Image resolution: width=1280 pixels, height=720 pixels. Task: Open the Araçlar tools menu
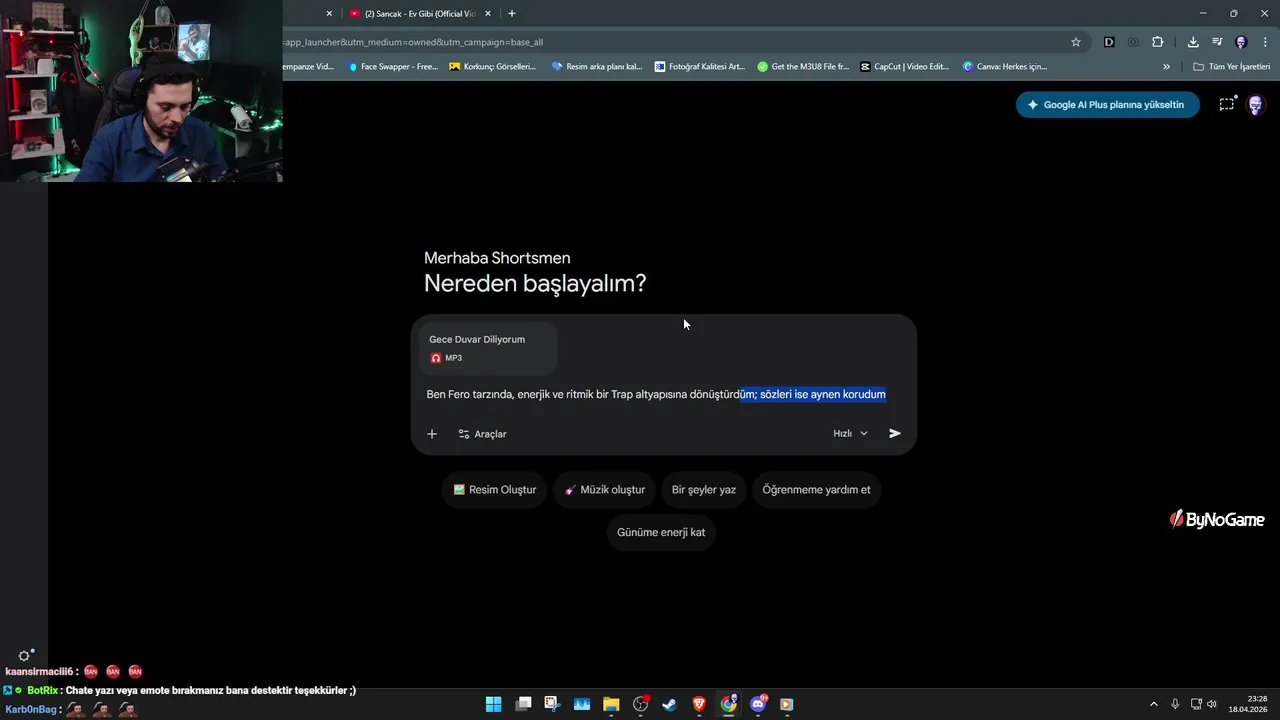pos(483,434)
